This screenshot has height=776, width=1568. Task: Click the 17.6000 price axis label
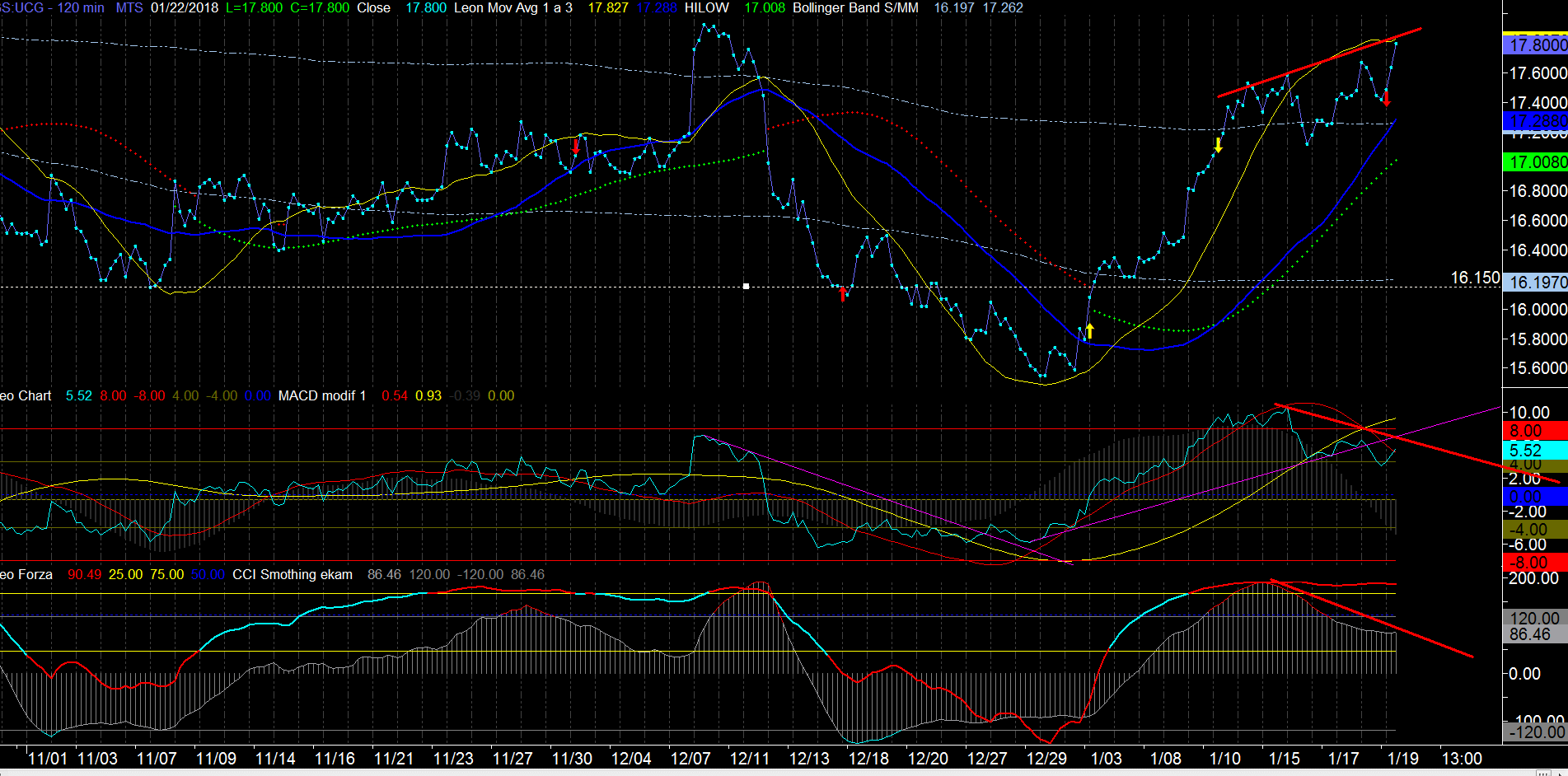(1537, 73)
